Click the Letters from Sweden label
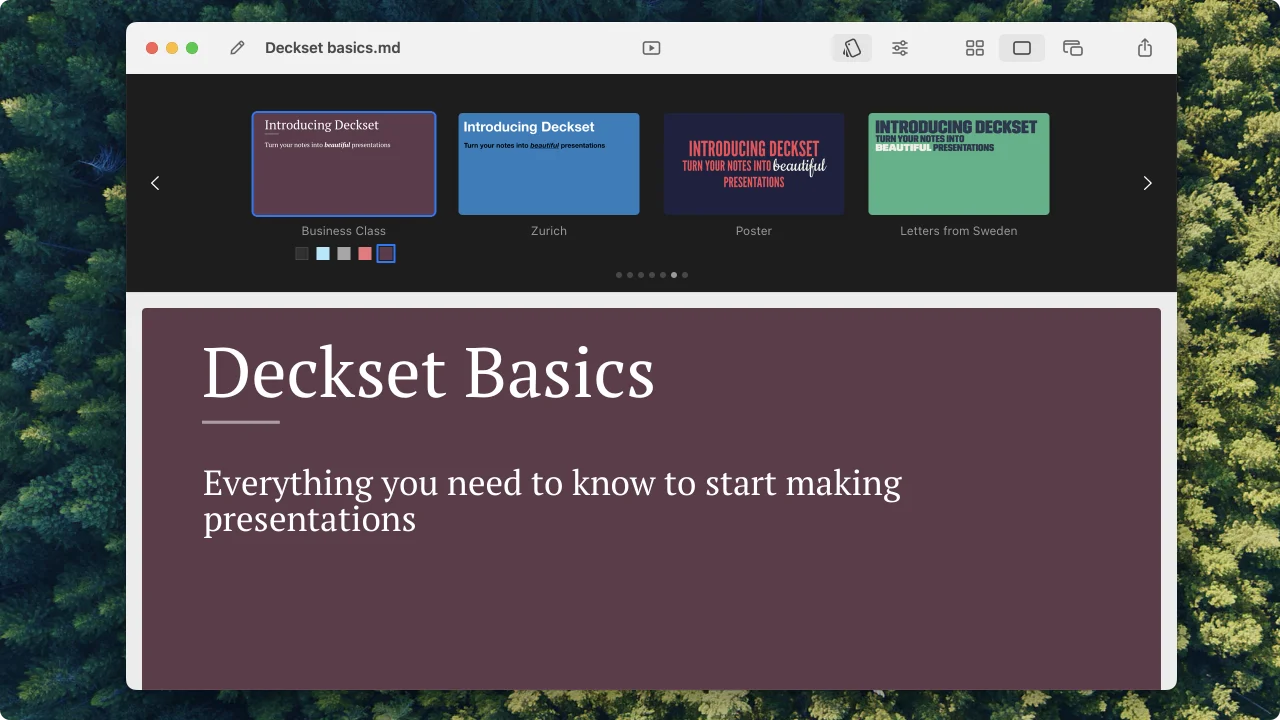 pyautogui.click(x=959, y=231)
